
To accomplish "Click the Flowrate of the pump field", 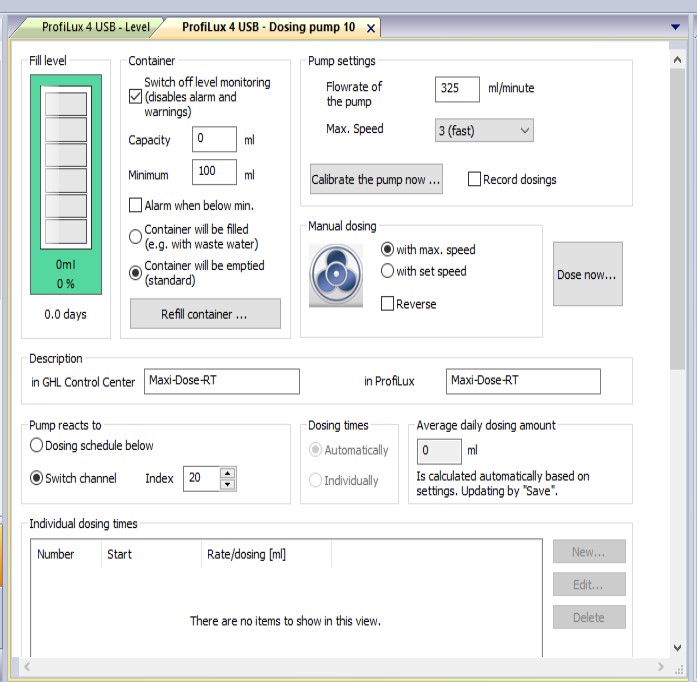I will 457,88.
